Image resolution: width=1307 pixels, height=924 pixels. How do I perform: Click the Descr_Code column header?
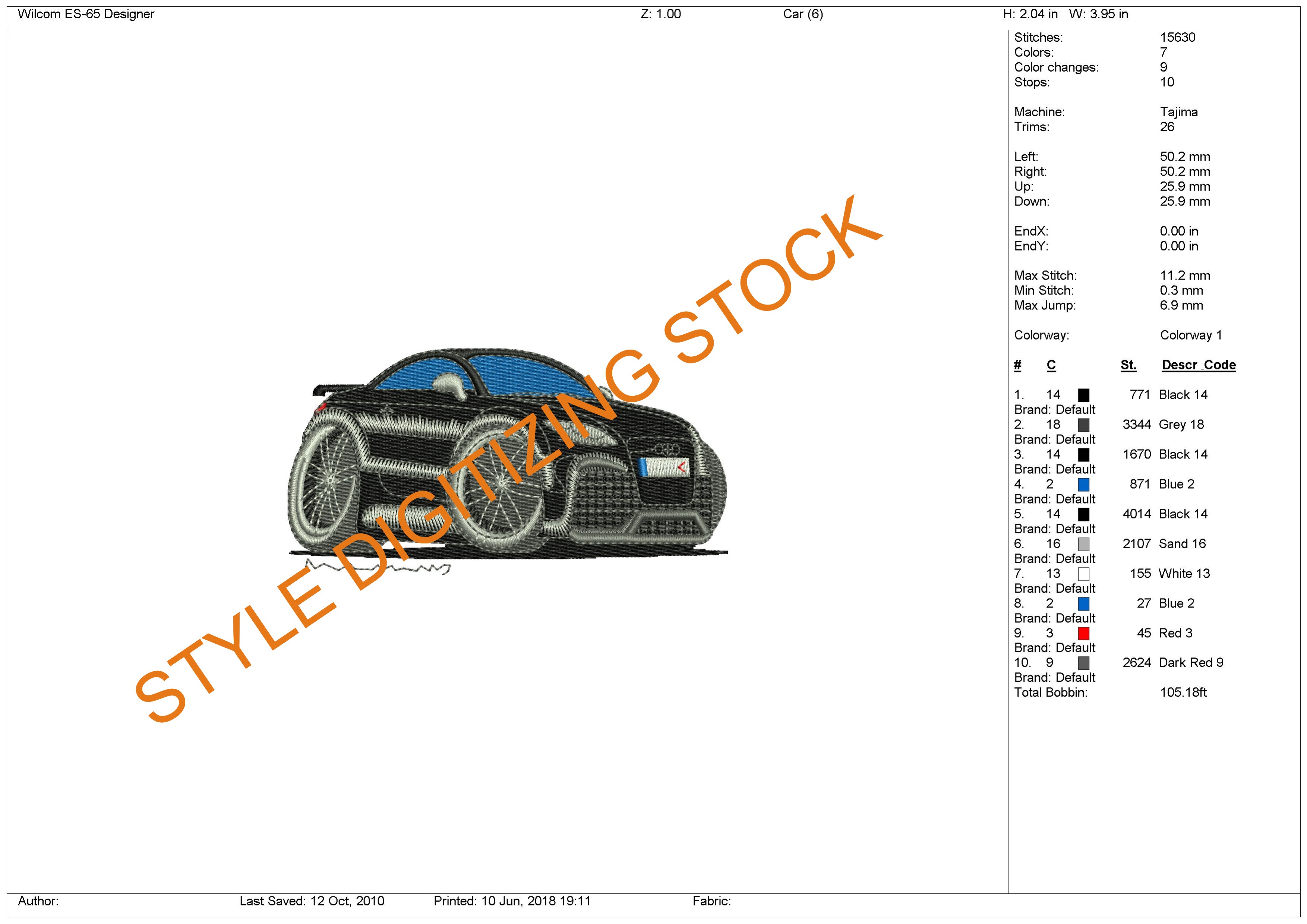[x=1198, y=365]
